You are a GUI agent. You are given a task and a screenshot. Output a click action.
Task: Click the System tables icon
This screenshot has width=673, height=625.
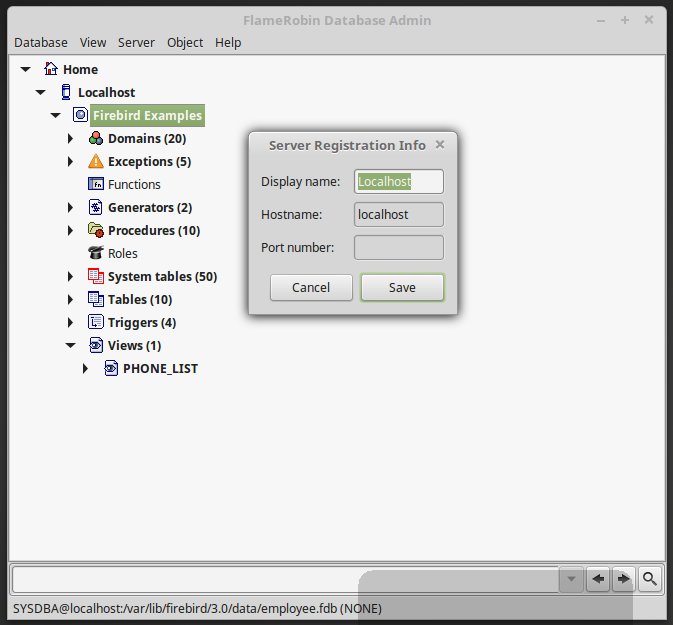pos(96,277)
